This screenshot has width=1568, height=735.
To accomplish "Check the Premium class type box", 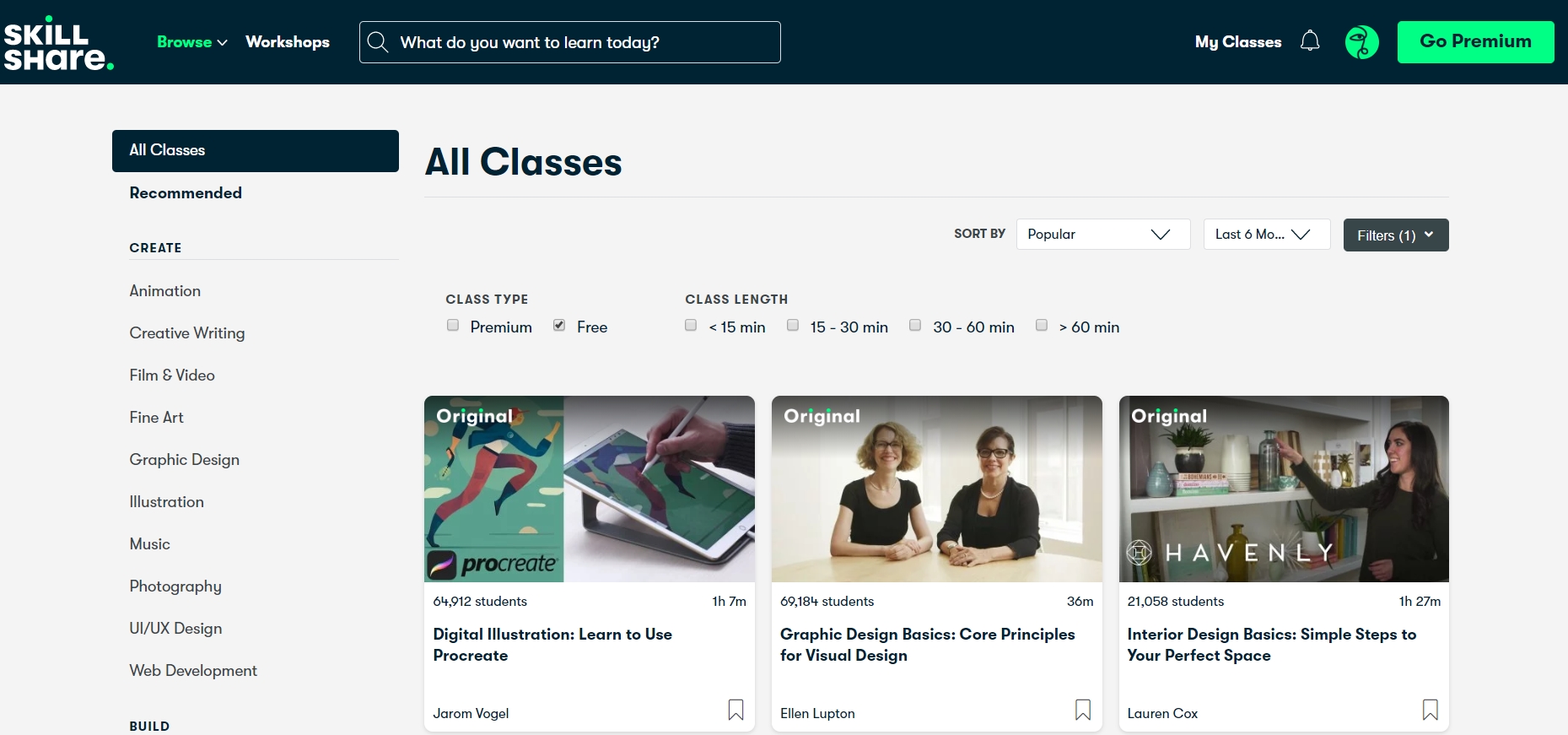I will pyautogui.click(x=453, y=326).
